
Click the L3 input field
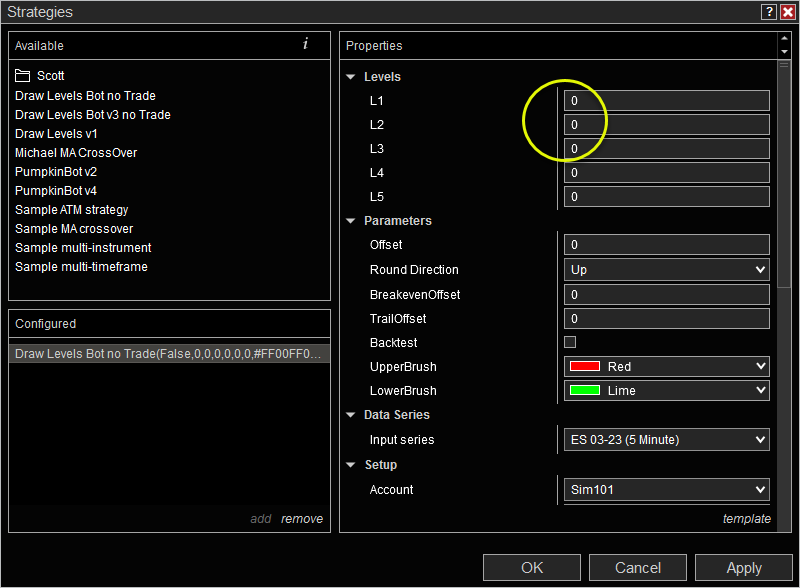click(666, 149)
